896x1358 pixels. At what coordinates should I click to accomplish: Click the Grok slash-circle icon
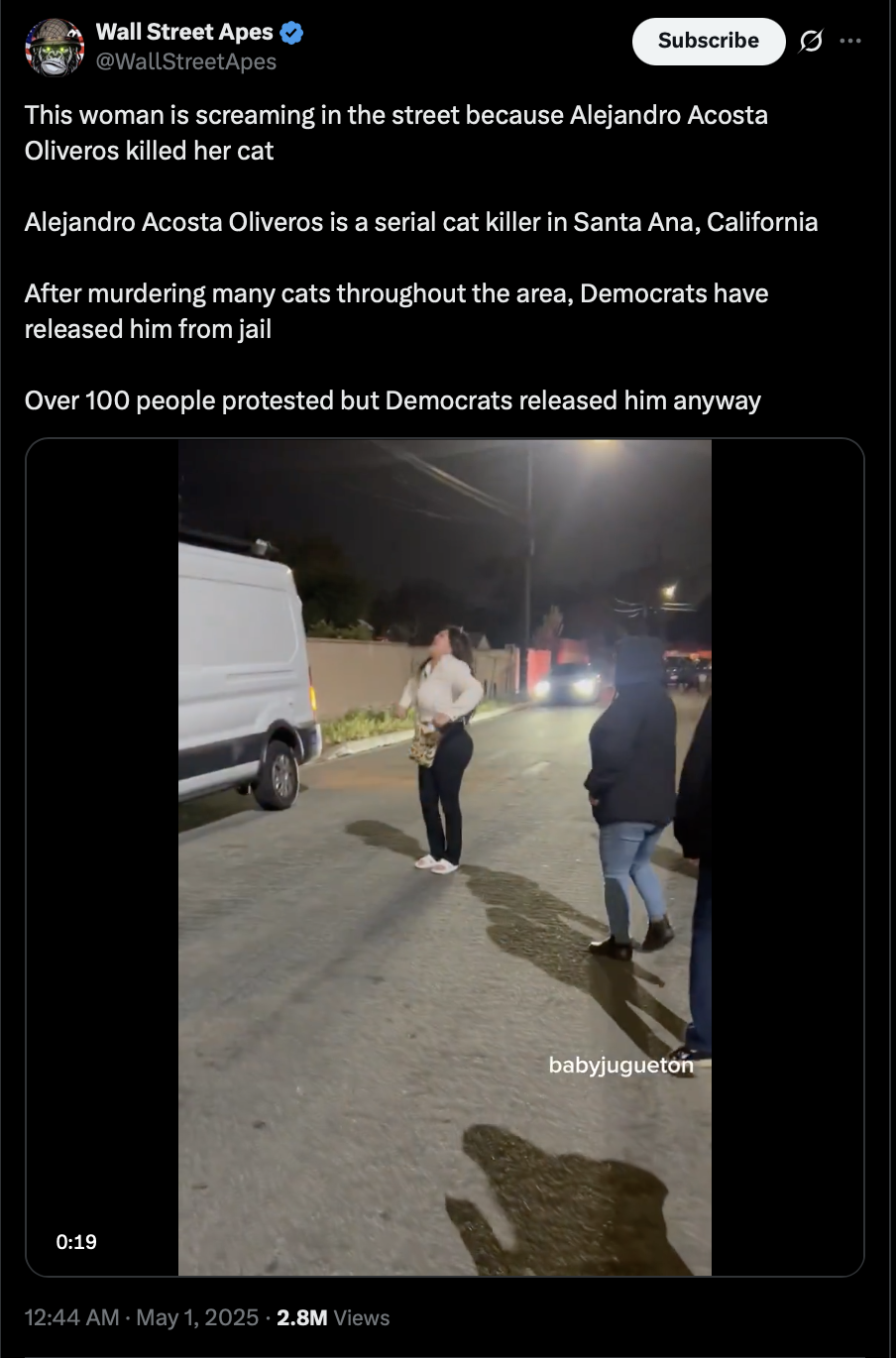point(810,41)
